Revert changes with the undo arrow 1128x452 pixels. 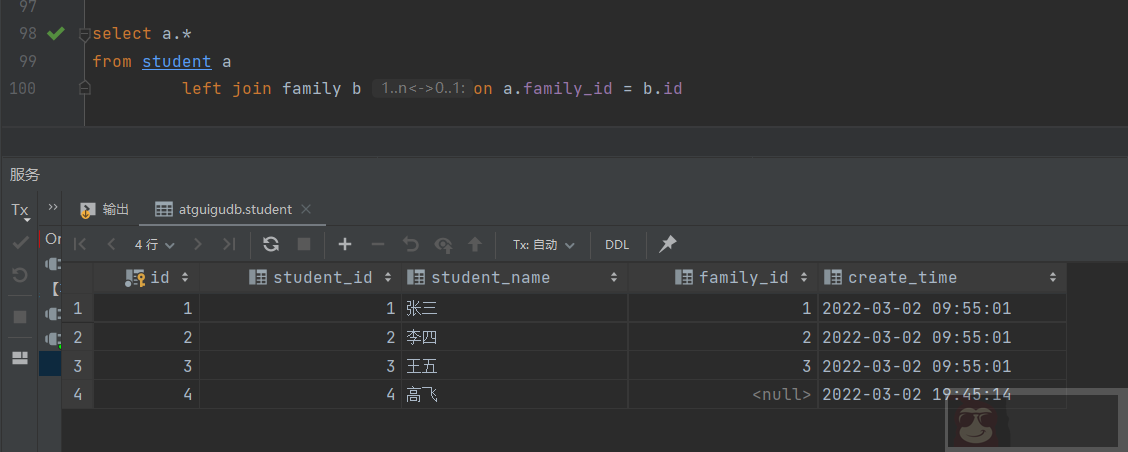click(x=410, y=244)
